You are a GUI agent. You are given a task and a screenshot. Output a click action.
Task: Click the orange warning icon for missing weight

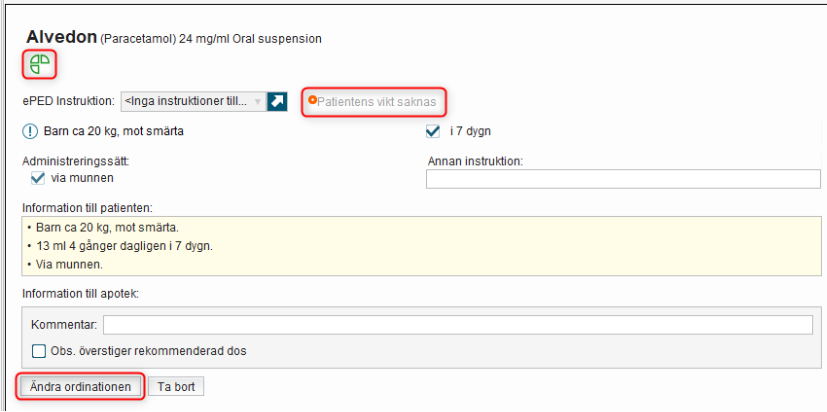tap(312, 101)
